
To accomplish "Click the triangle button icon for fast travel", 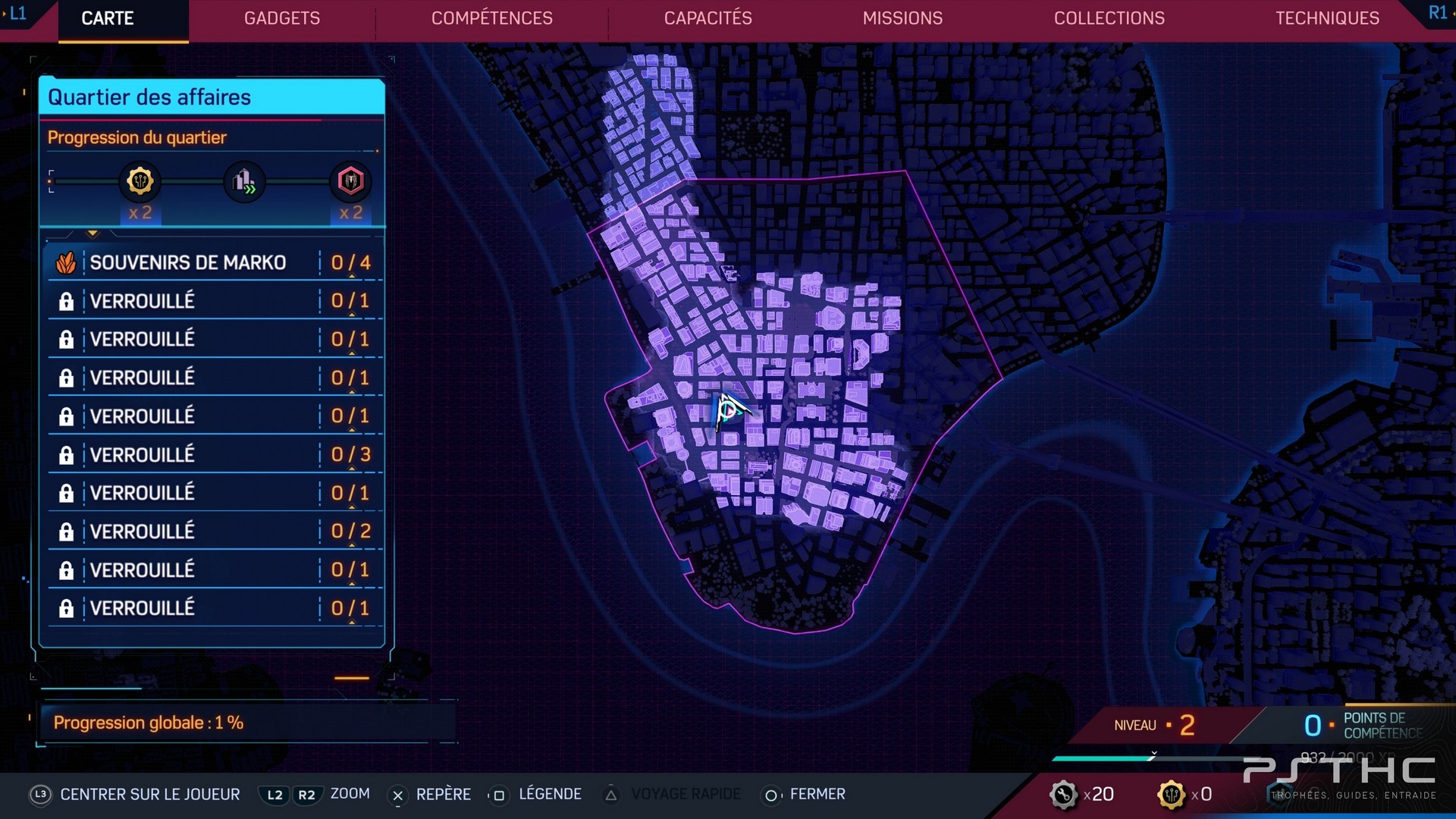I will click(x=610, y=795).
